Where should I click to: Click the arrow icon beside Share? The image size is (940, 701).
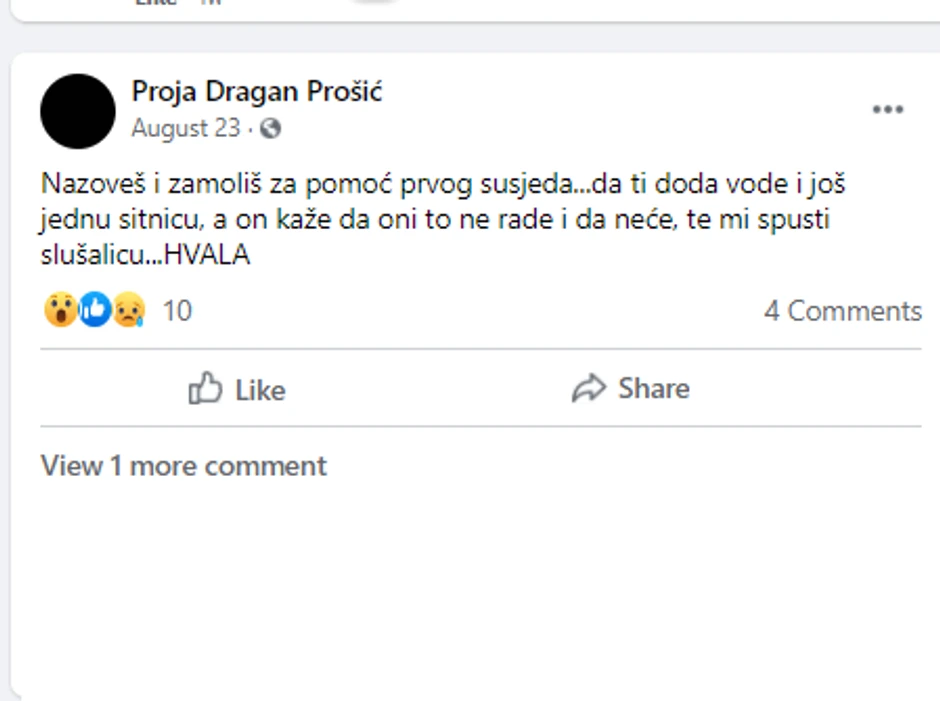coord(589,388)
